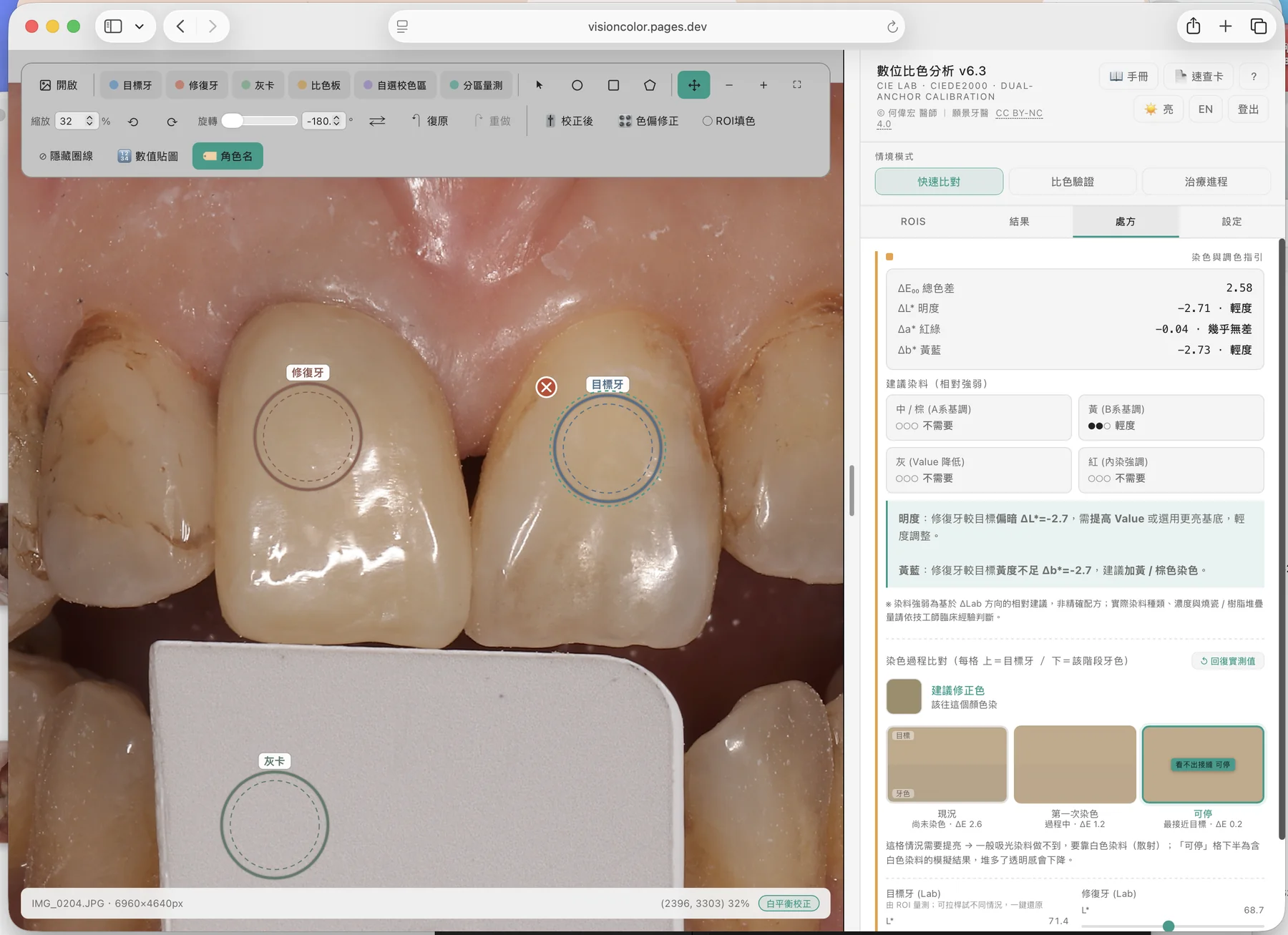Click Safari's share icon
This screenshot has width=1288, height=935.
[1194, 26]
